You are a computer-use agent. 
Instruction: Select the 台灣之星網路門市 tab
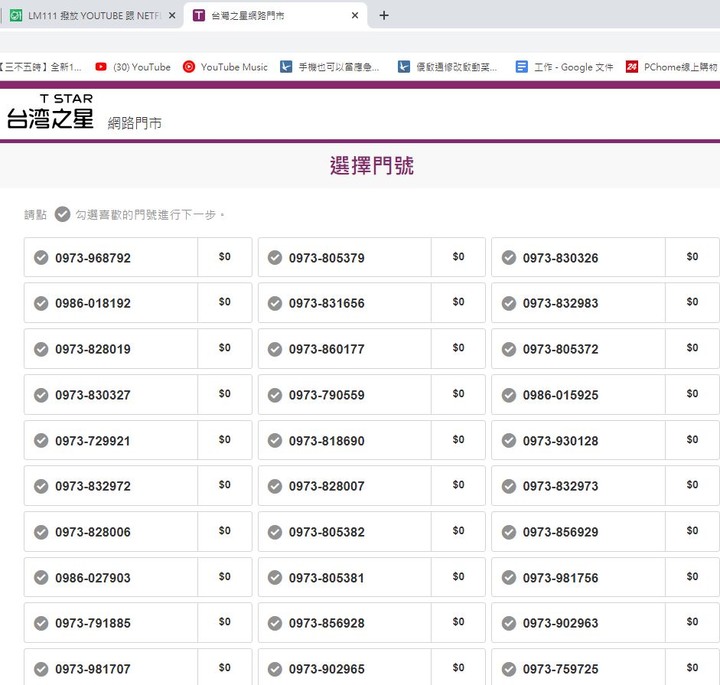275,16
